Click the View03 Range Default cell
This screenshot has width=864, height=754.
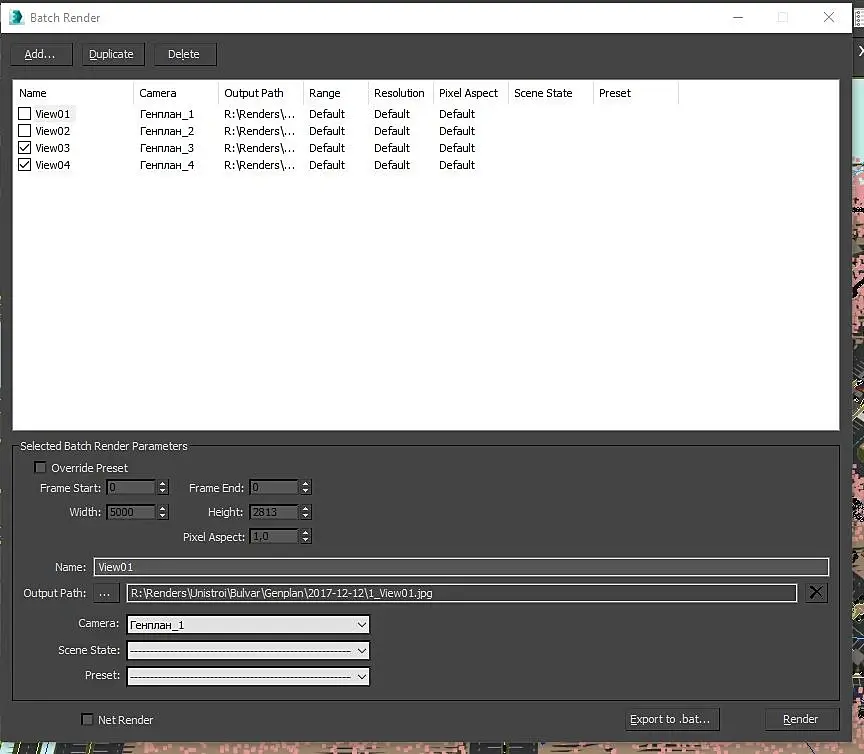click(327, 148)
